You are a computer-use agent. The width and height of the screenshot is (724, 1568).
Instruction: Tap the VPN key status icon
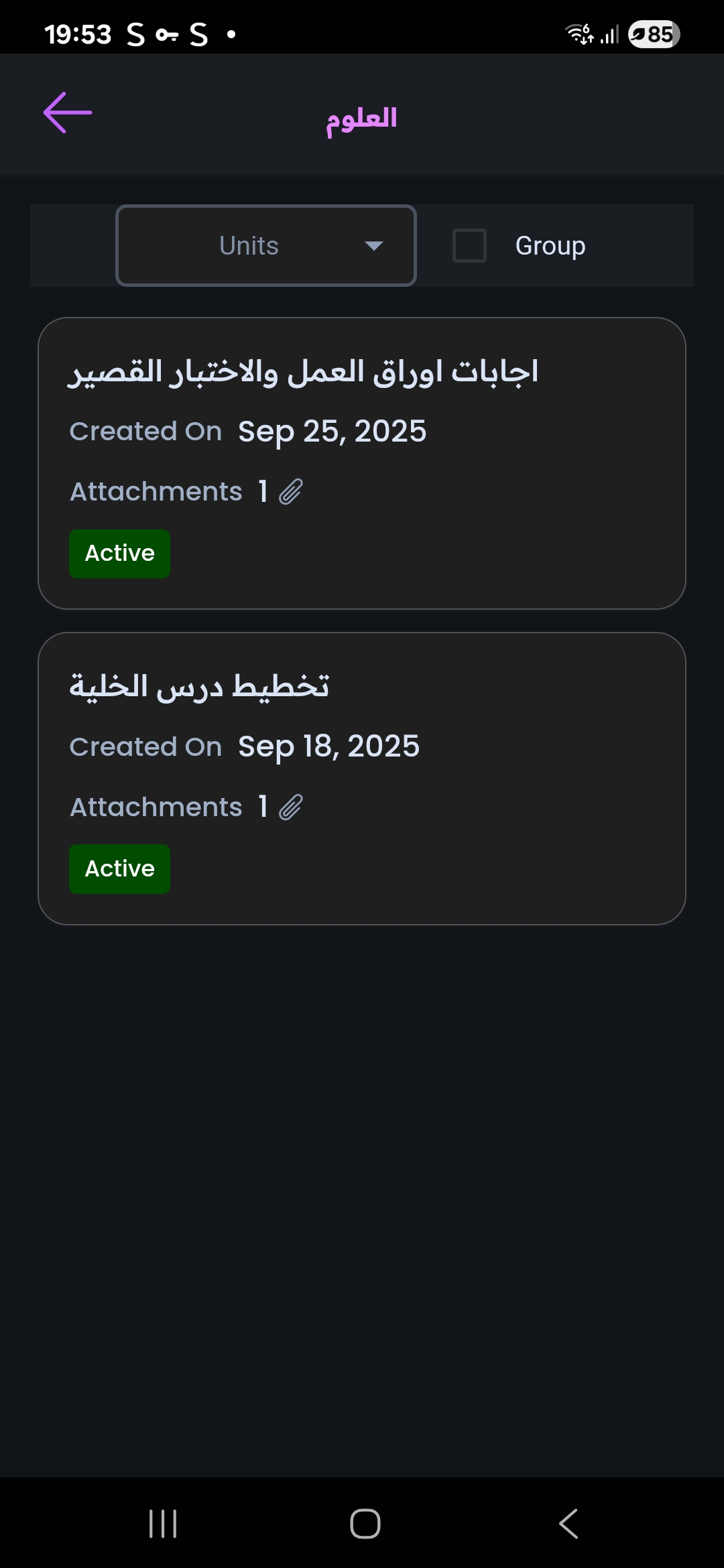(x=166, y=35)
